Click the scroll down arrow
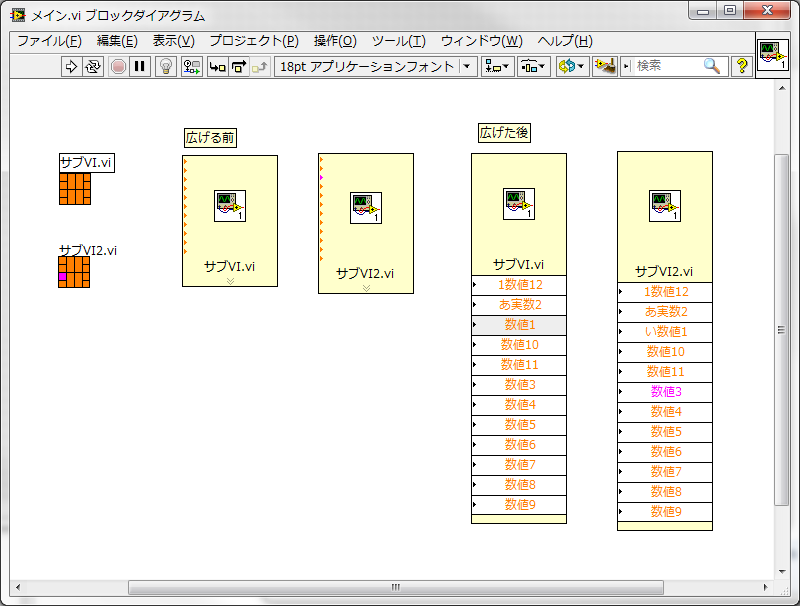Screen dimensions: 800x606 [x=782, y=571]
